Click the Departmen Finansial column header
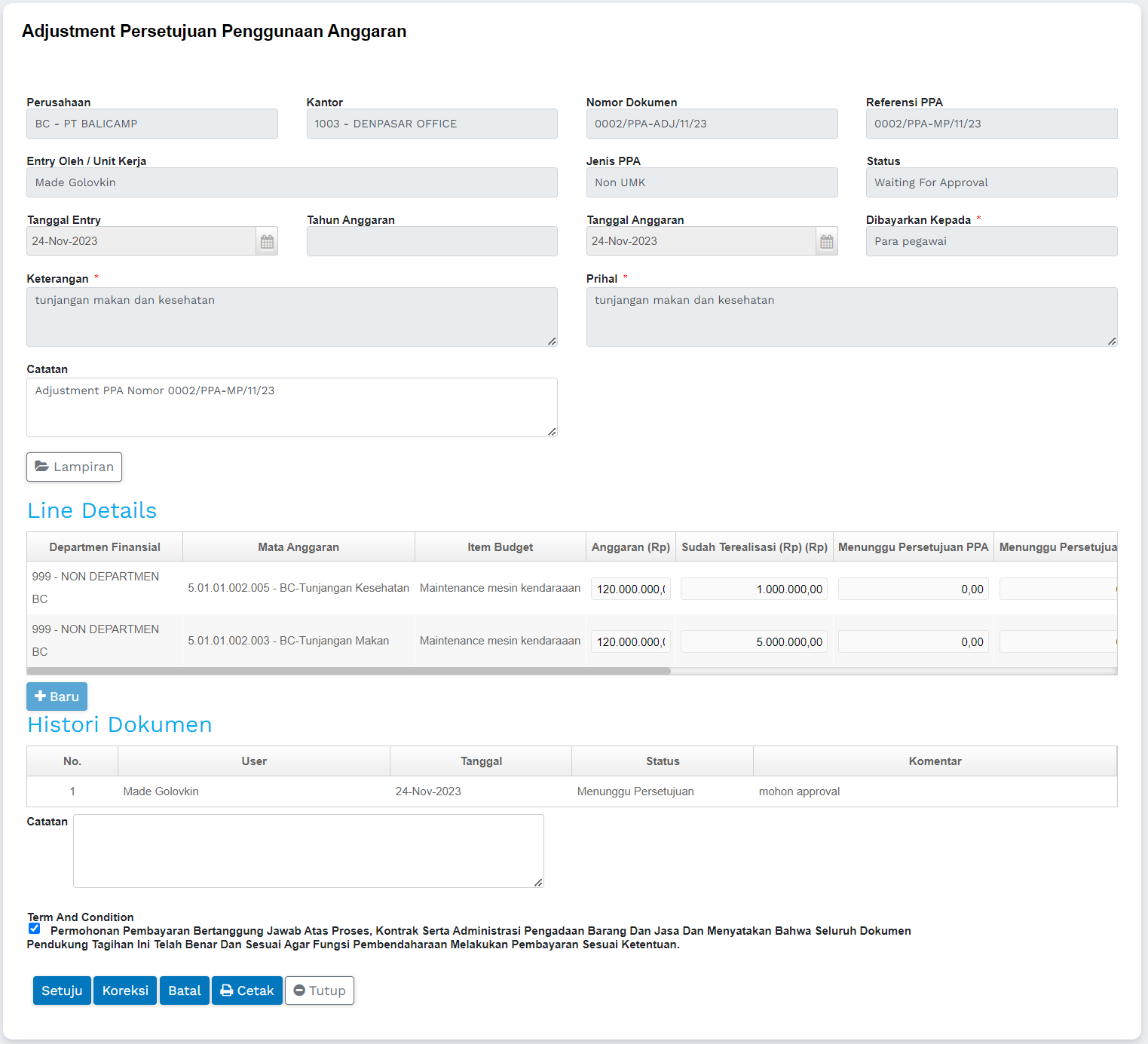The height and width of the screenshot is (1044, 1148). 105,547
